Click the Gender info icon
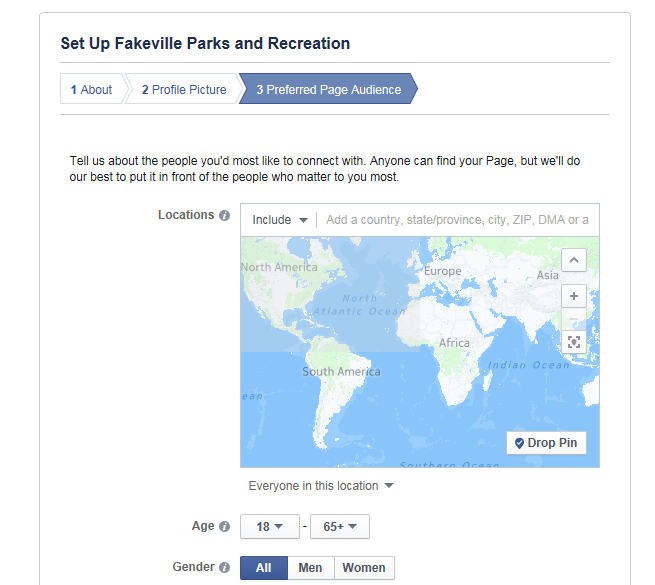This screenshot has height=585, width=655. [224, 568]
